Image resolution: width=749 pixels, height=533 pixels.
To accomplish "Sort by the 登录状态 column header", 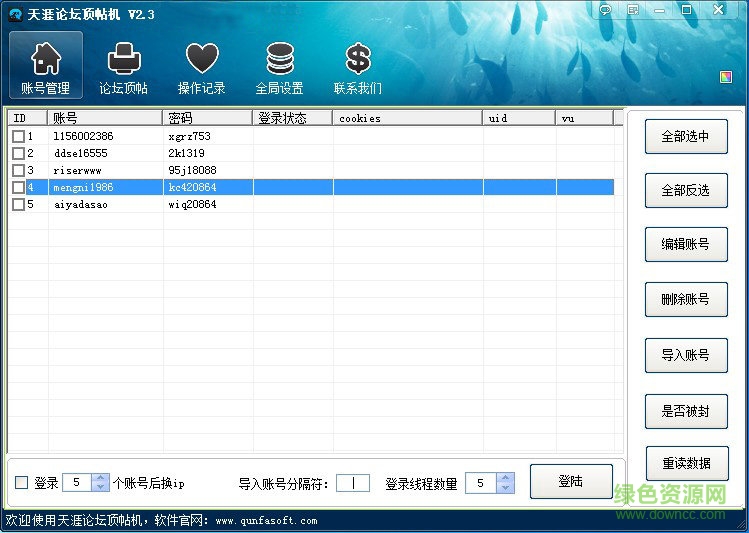I will [292, 118].
